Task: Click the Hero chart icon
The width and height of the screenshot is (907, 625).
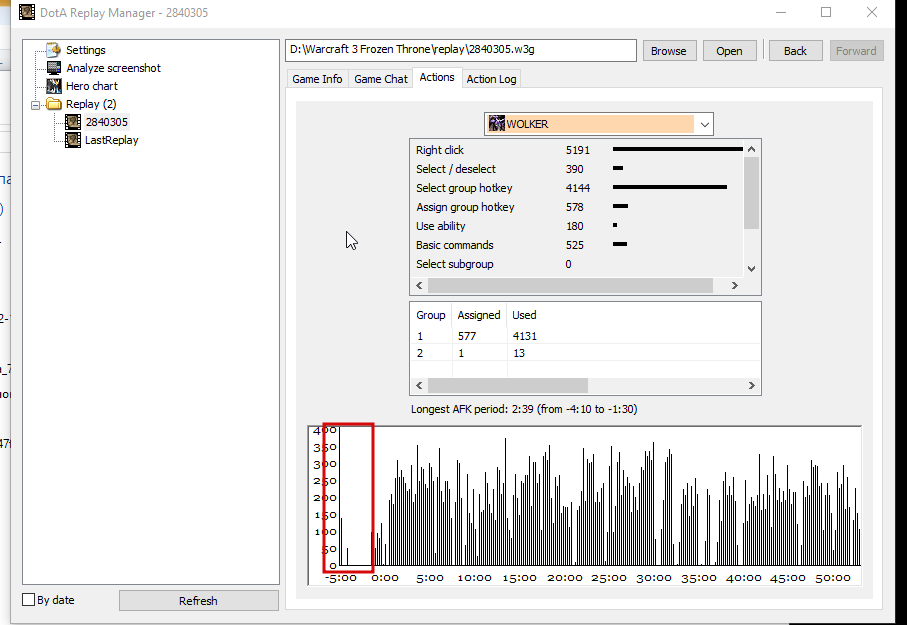Action: tap(54, 86)
